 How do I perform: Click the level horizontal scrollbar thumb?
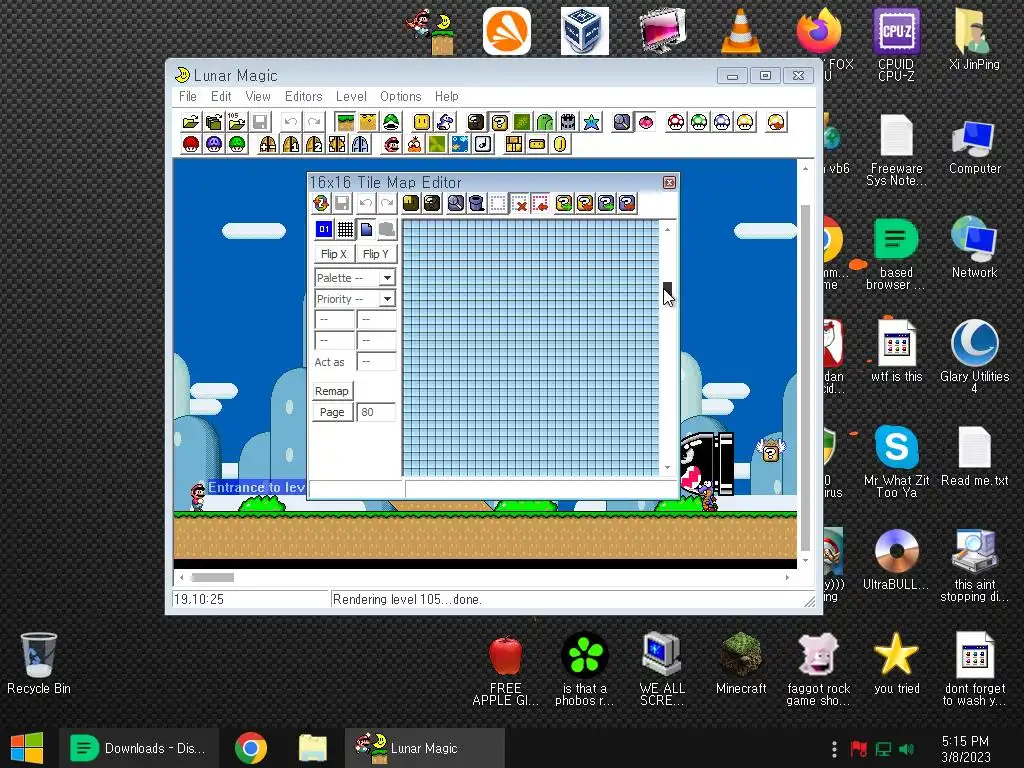coord(213,577)
